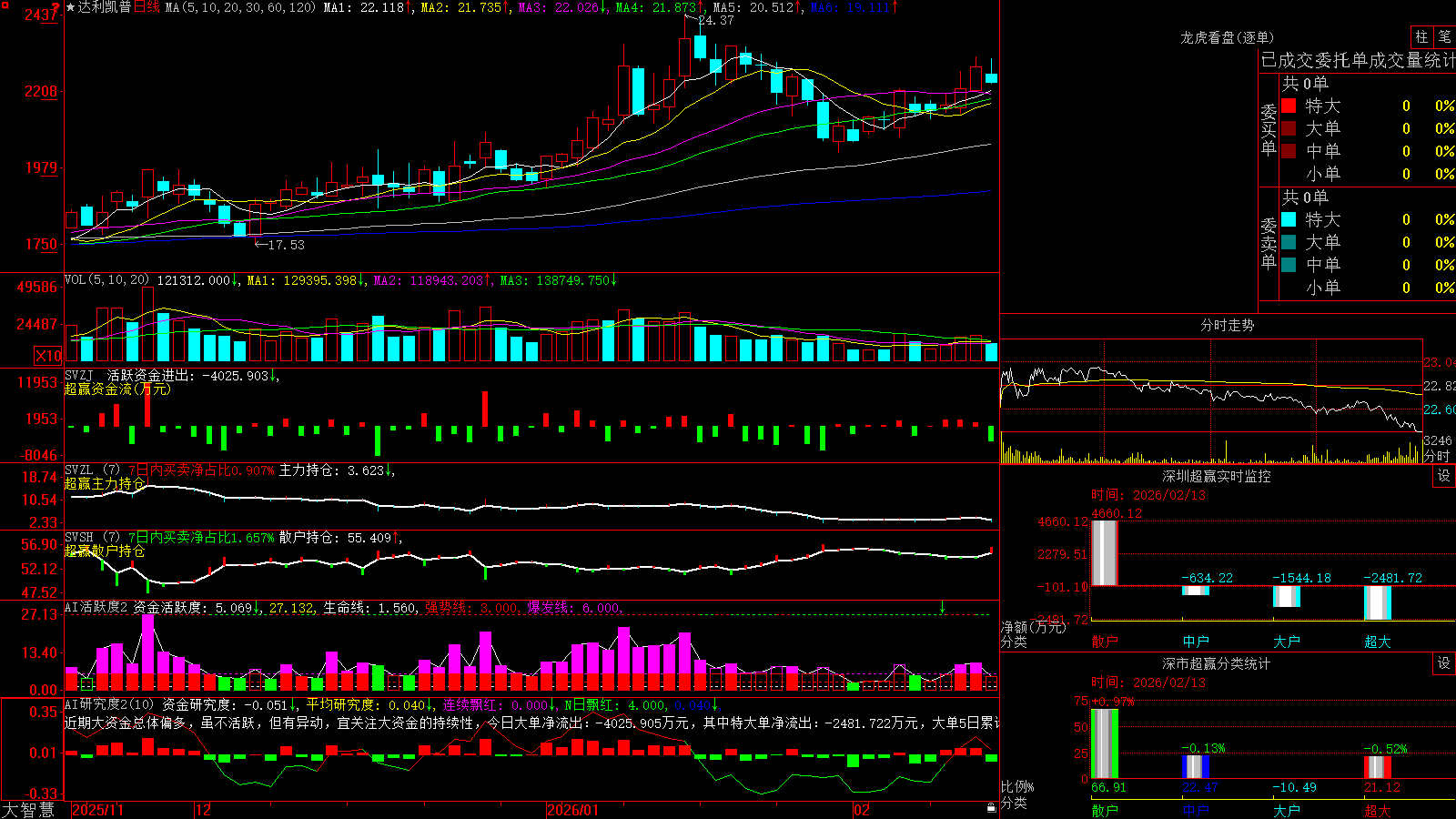This screenshot has width=1456, height=819.
Task: Click the 17.53 low price marker
Action: [x=287, y=245]
